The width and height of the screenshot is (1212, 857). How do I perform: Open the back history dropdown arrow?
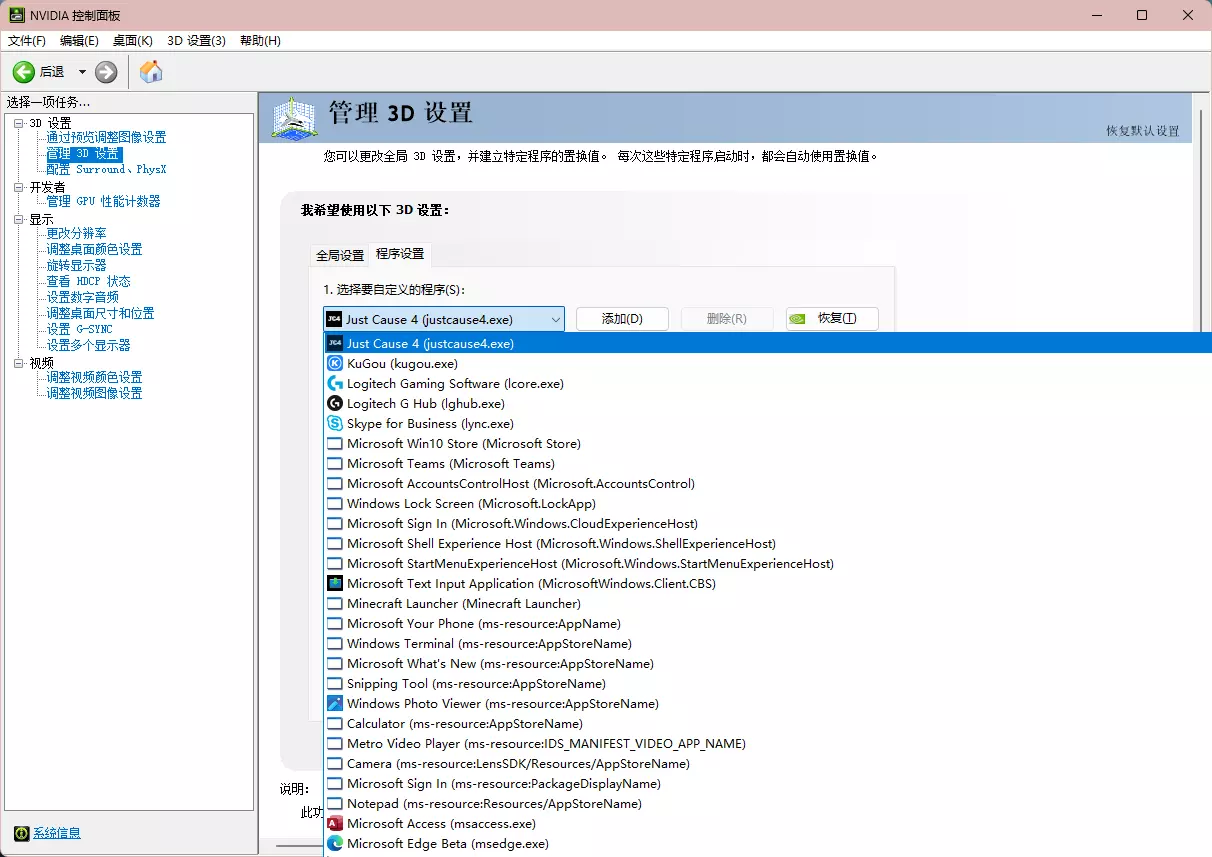click(x=82, y=72)
